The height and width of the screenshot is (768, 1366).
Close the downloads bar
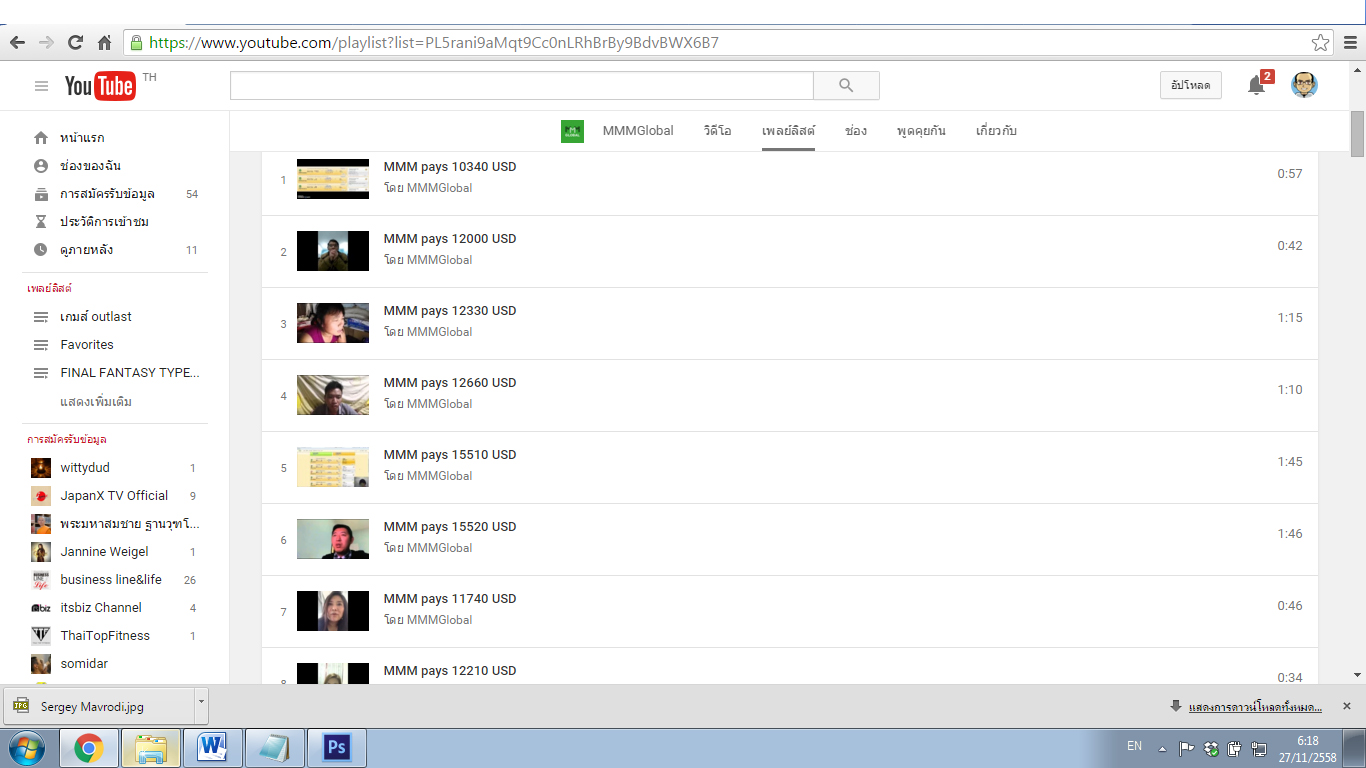click(1346, 706)
